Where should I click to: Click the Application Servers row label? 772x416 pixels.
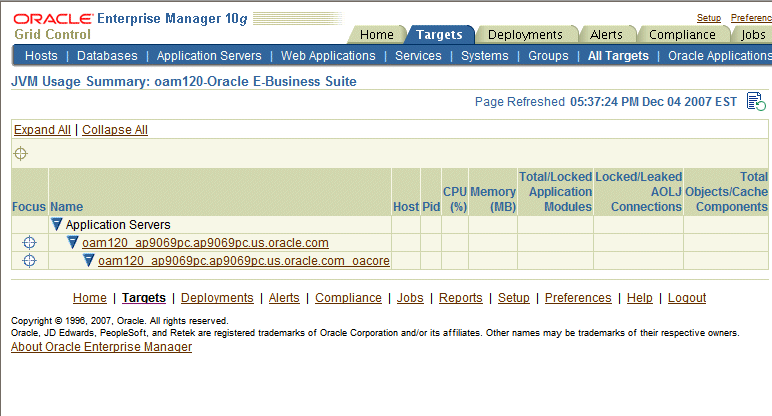[x=118, y=224]
